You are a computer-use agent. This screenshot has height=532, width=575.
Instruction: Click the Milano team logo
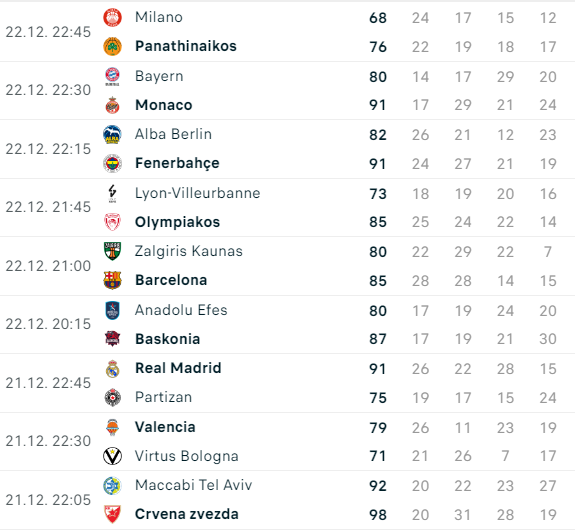[112, 17]
